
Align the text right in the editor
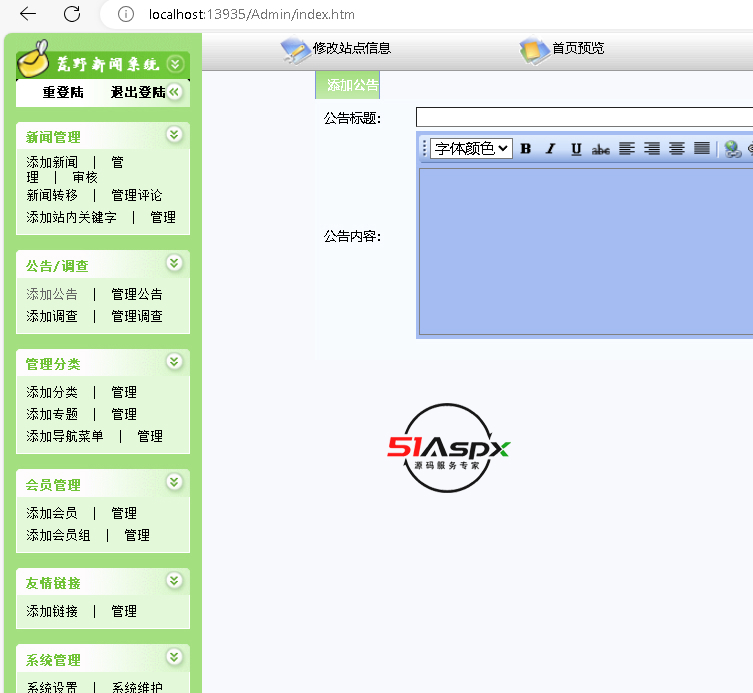point(652,149)
